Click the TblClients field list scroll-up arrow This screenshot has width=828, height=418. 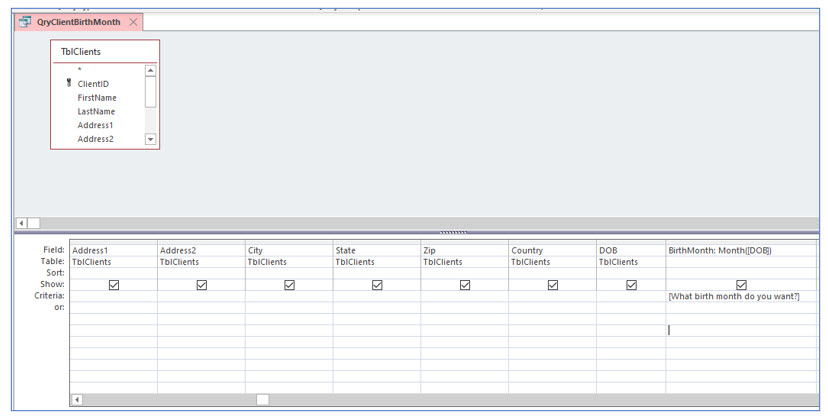pos(150,71)
